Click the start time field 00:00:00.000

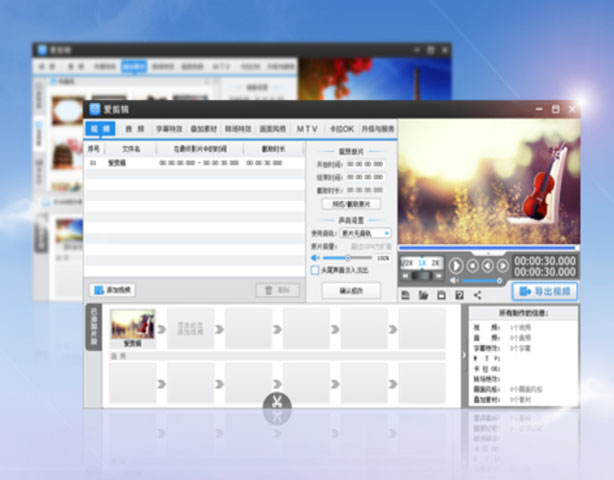[365, 164]
